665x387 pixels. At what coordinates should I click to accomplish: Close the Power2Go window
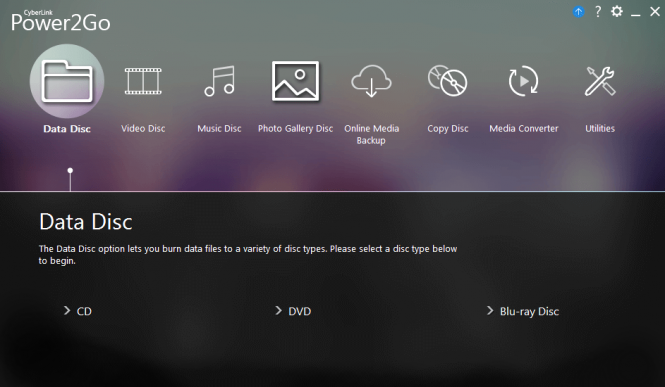click(655, 12)
